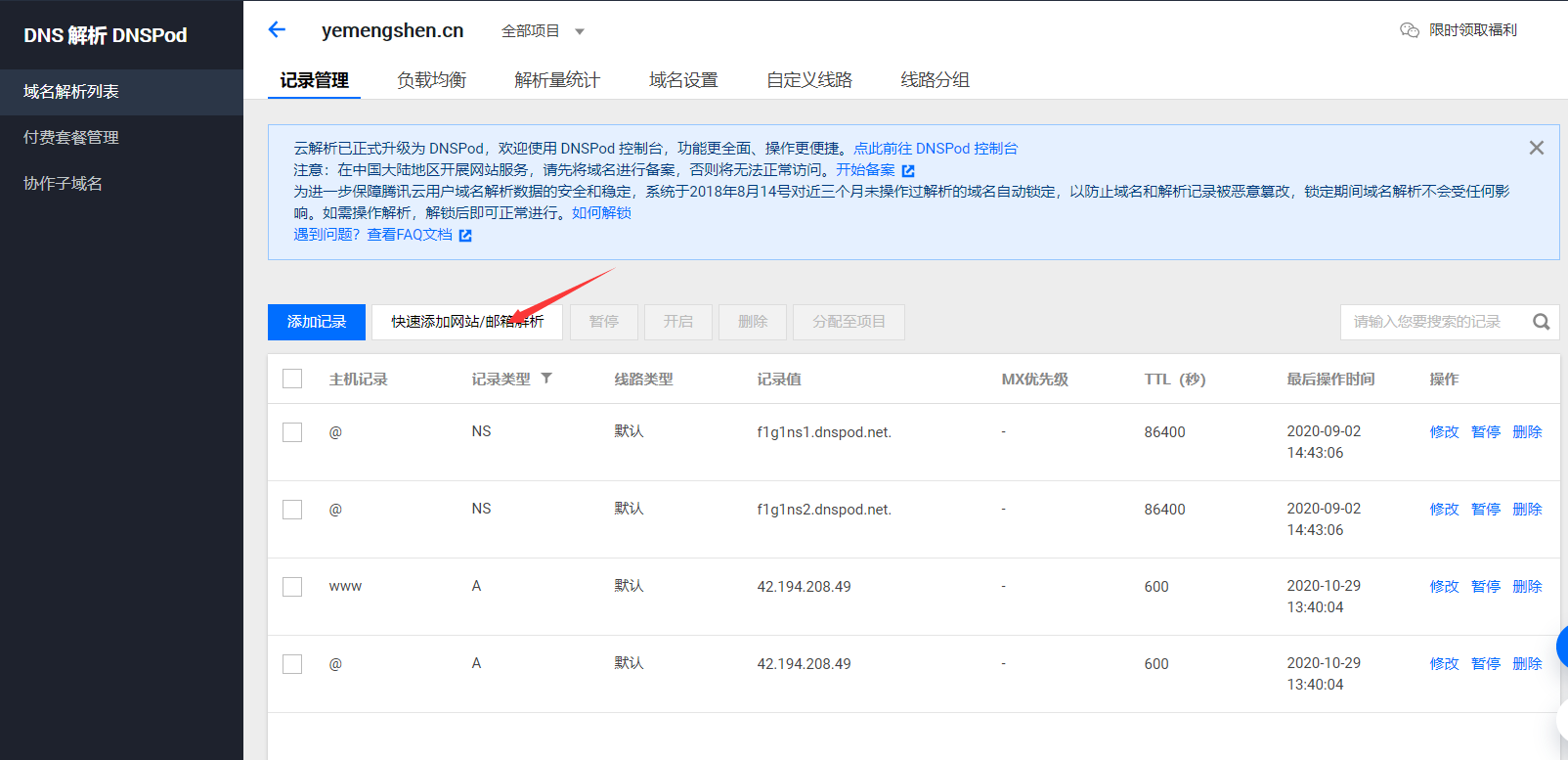1568x760 pixels.
Task: Close the blue notice banner
Action: (x=1536, y=148)
